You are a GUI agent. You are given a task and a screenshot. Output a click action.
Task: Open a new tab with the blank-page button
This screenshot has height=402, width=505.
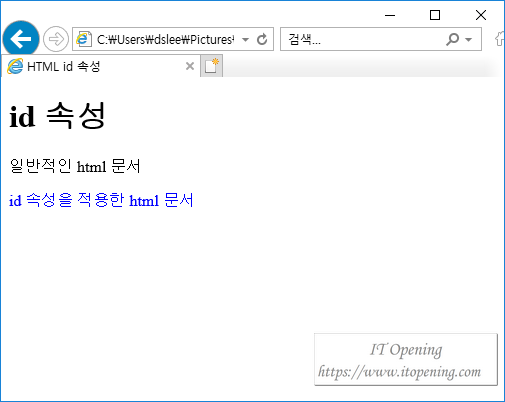211,66
